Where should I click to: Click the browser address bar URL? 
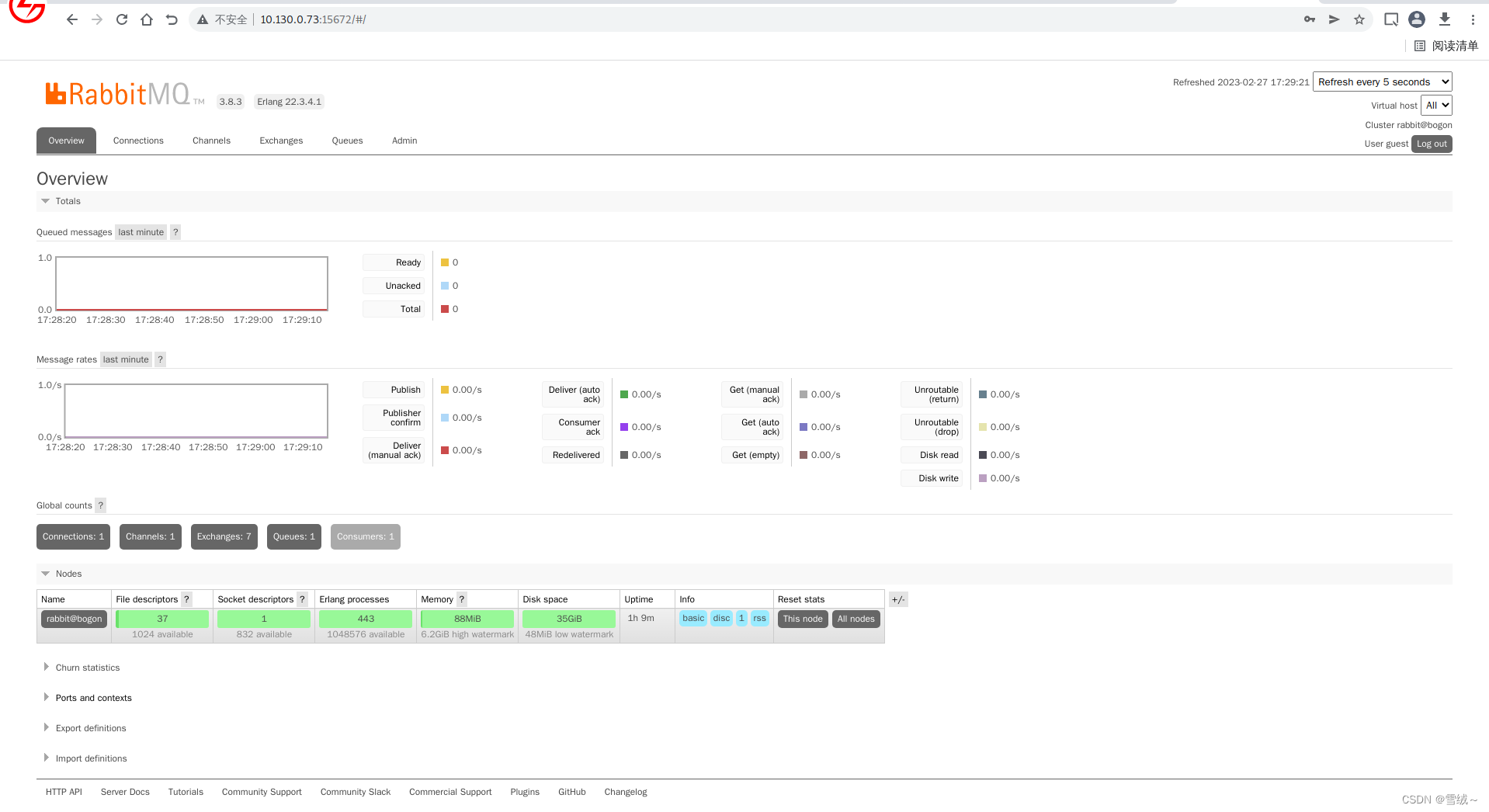[x=313, y=19]
